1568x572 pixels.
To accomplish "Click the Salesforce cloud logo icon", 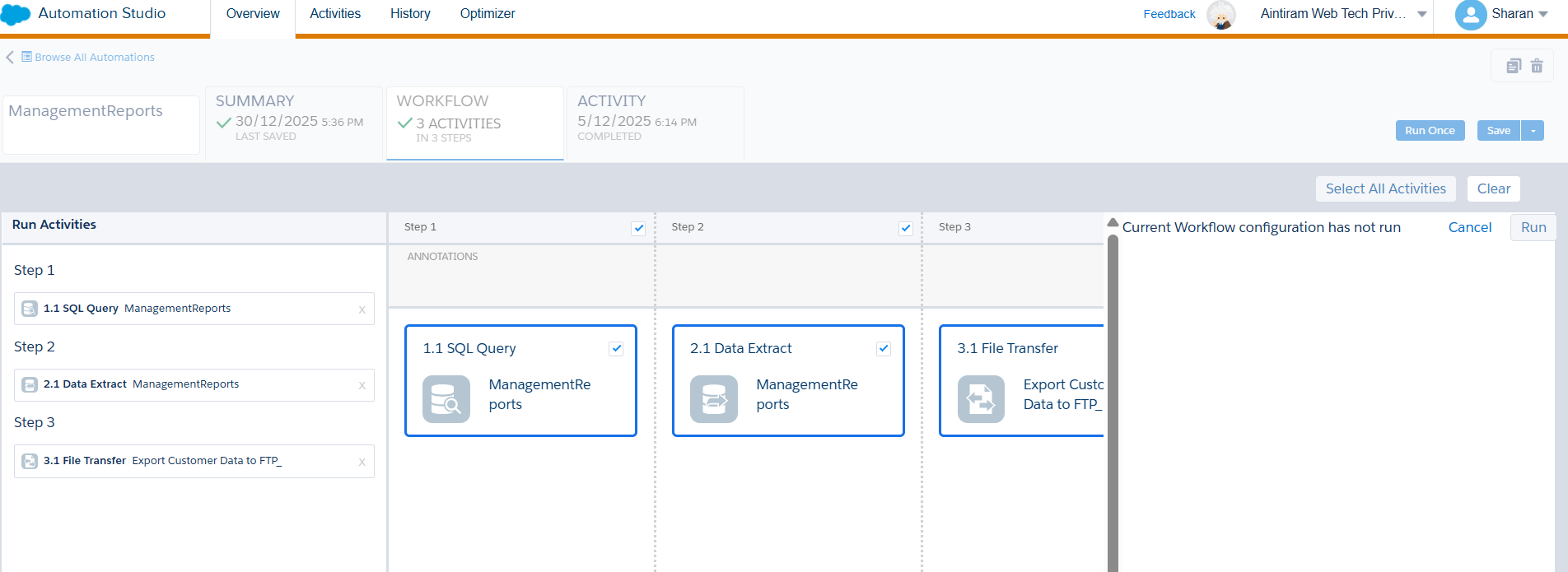I will coord(16,15).
